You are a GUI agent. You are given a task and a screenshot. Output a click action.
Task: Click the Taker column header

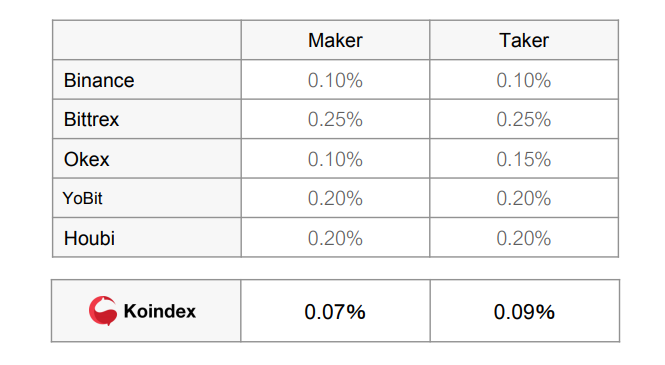524,40
